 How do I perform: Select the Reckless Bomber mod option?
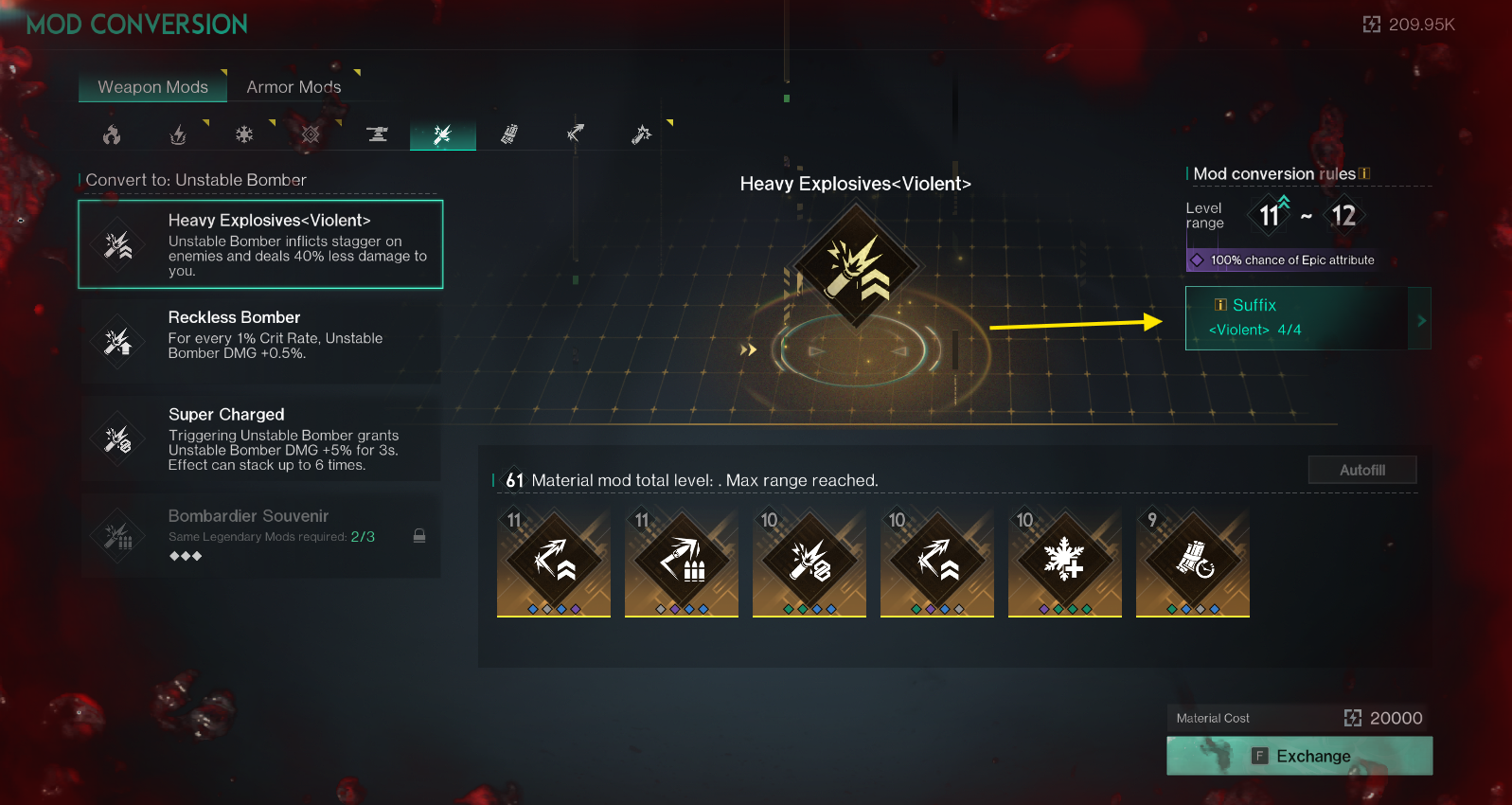click(260, 339)
